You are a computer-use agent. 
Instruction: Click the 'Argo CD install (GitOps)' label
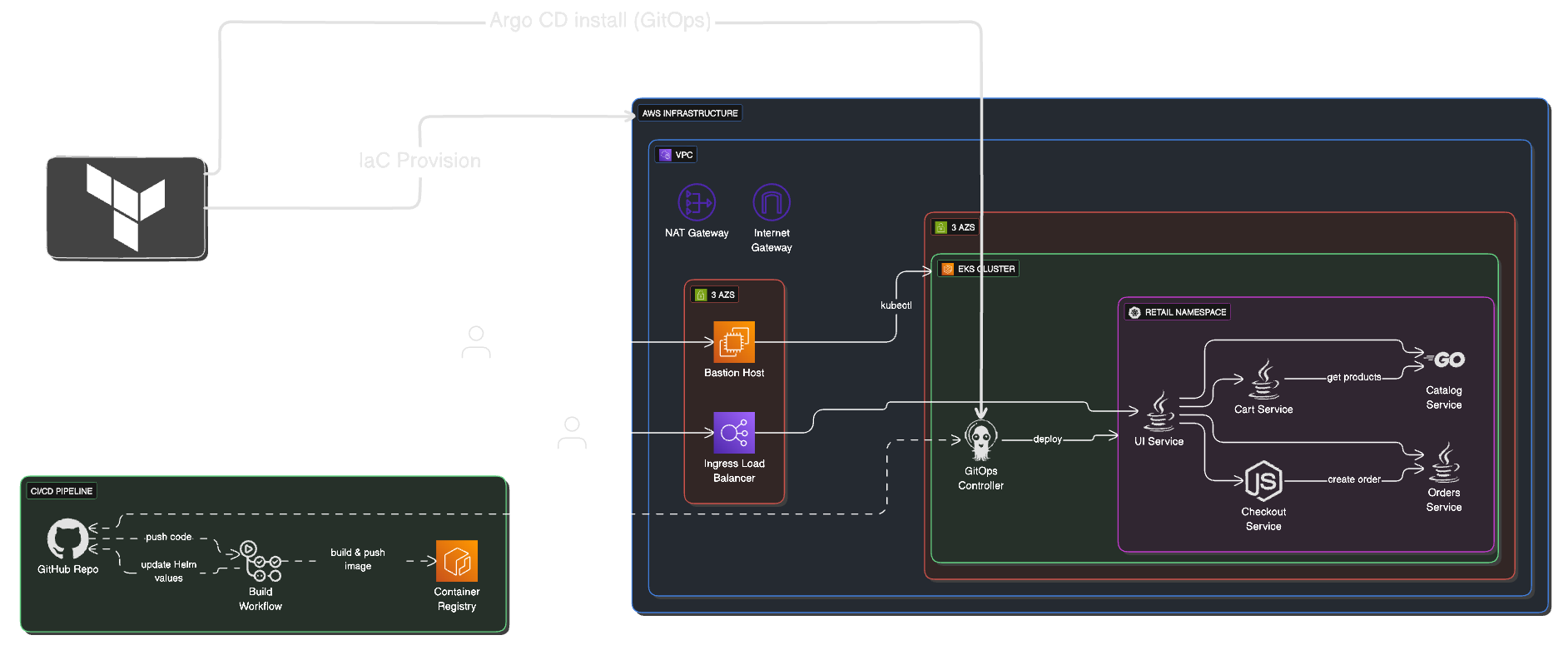click(x=600, y=20)
